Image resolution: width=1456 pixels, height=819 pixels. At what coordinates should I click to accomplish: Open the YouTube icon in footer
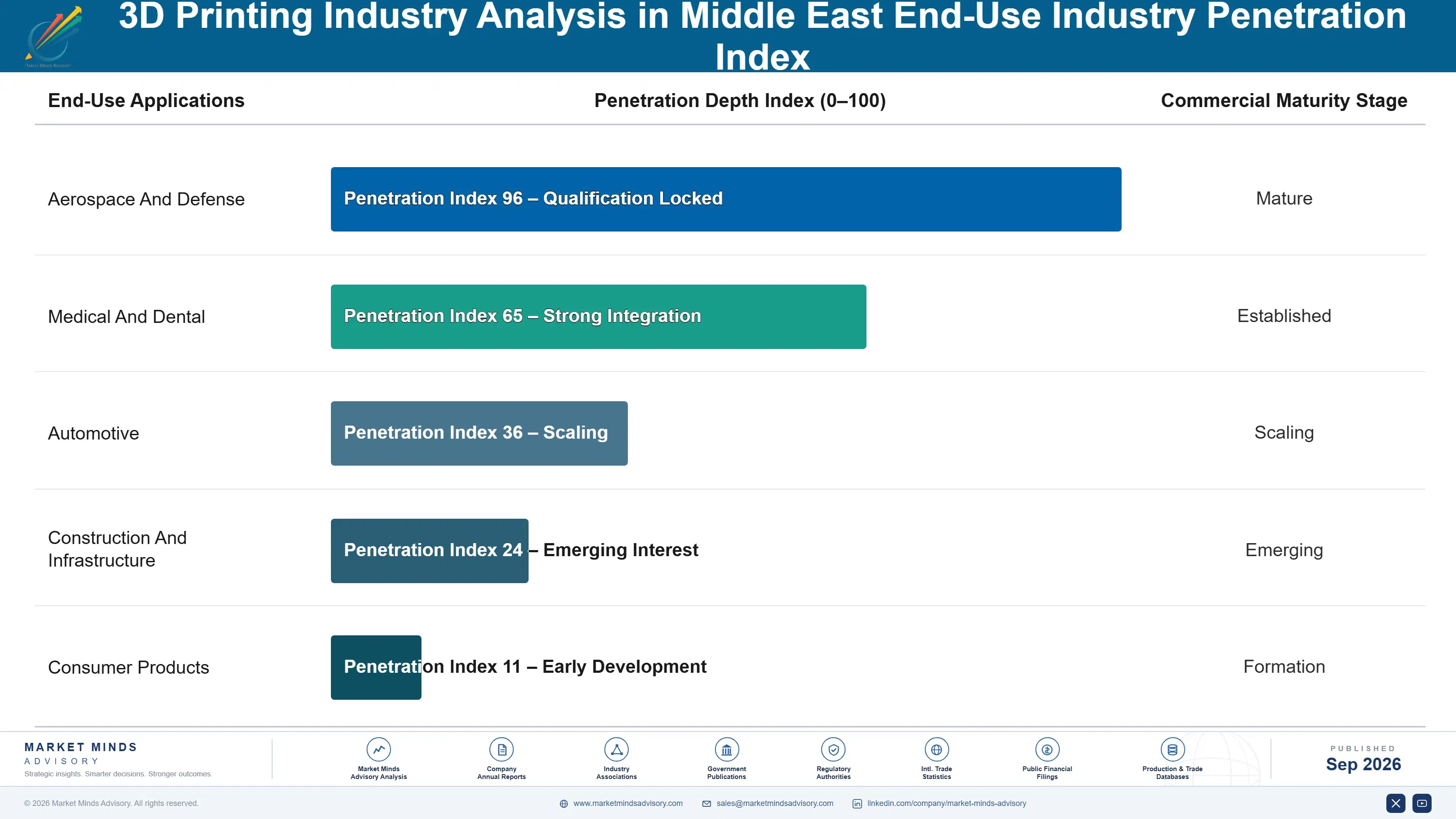pos(1422,803)
